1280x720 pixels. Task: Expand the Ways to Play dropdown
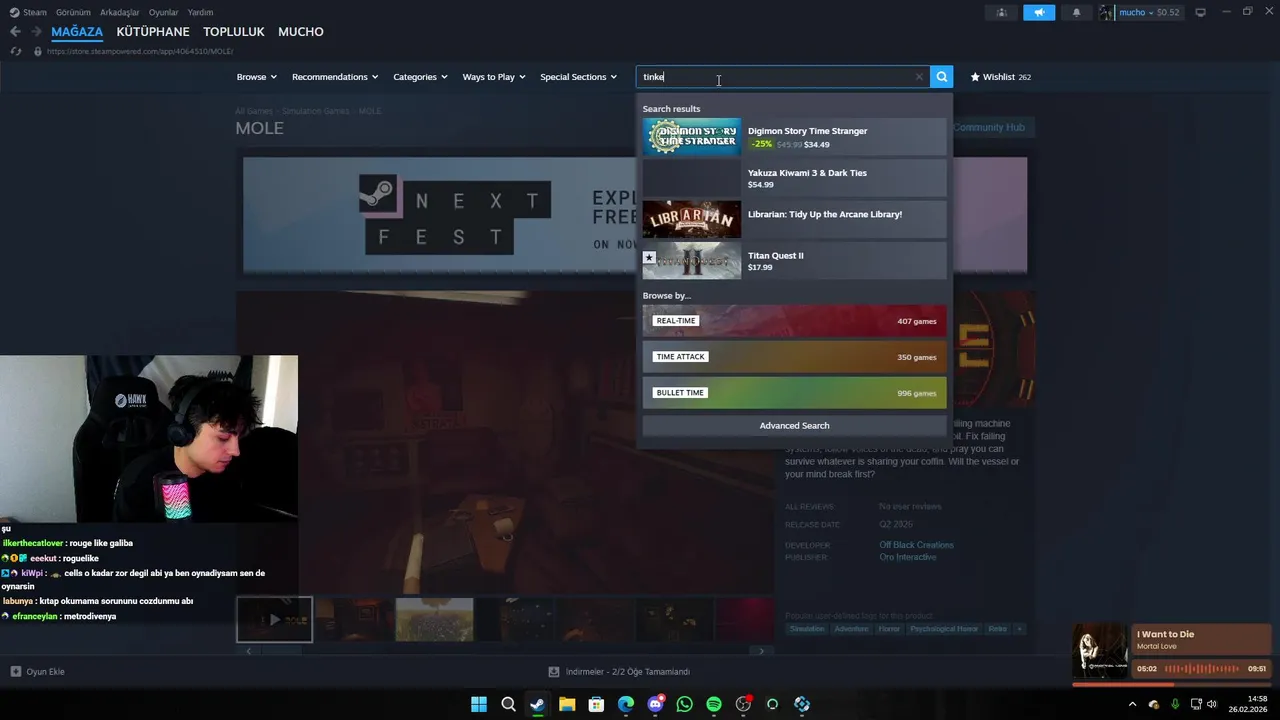(x=494, y=77)
